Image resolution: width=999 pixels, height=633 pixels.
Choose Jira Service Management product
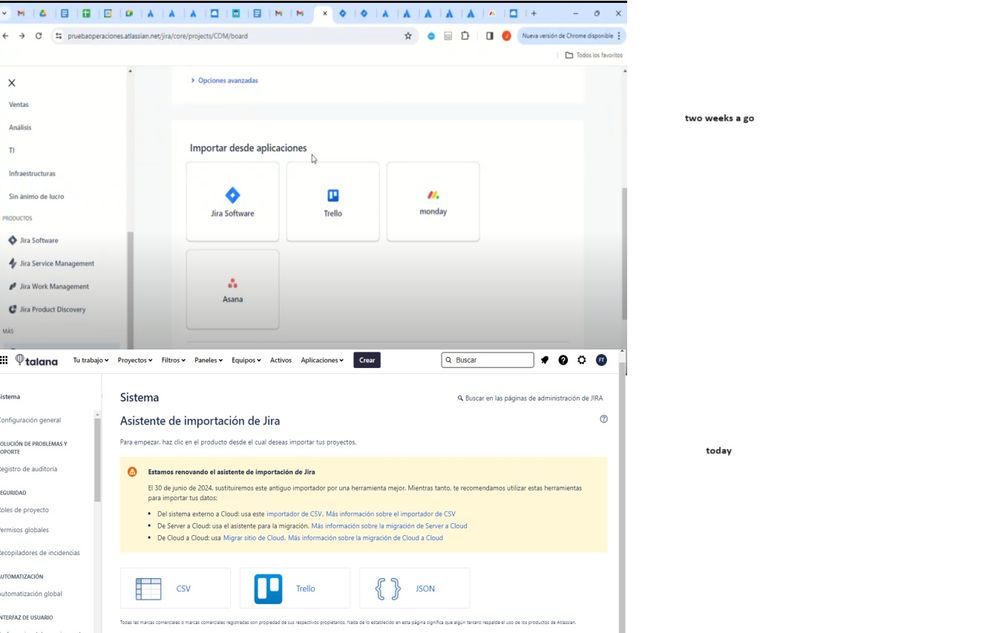click(51, 263)
